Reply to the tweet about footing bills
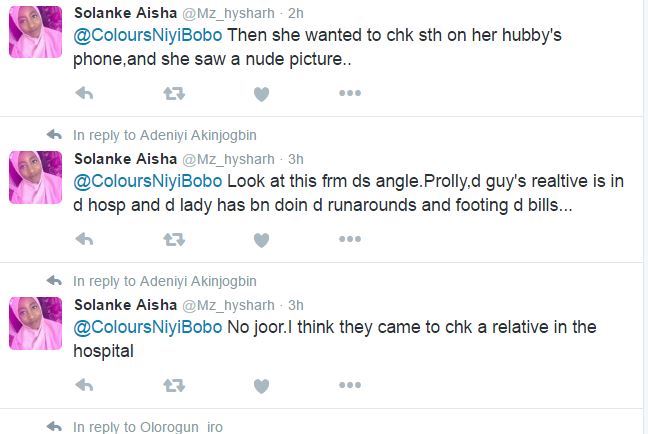 pos(85,240)
